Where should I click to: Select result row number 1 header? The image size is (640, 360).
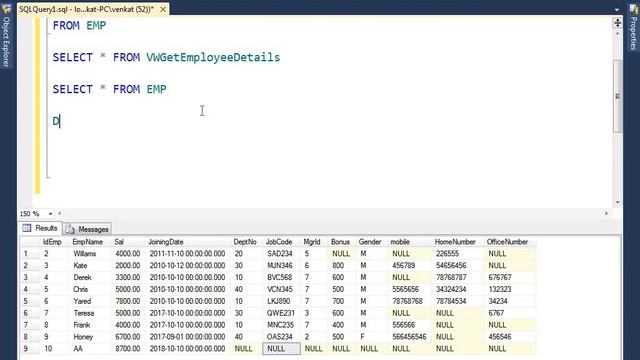(x=30, y=254)
